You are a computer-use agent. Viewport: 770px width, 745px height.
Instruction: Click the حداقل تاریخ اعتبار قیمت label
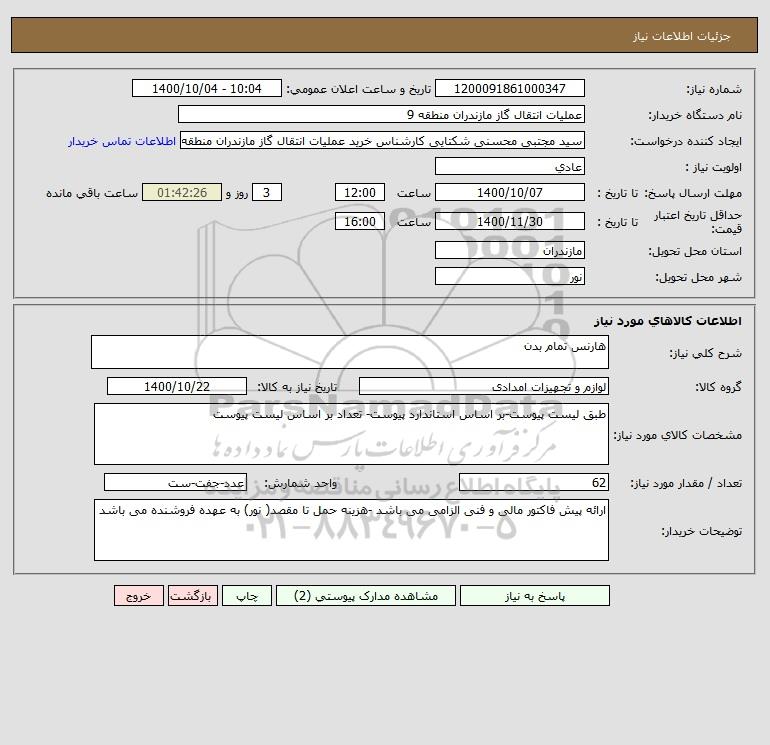[x=698, y=222]
